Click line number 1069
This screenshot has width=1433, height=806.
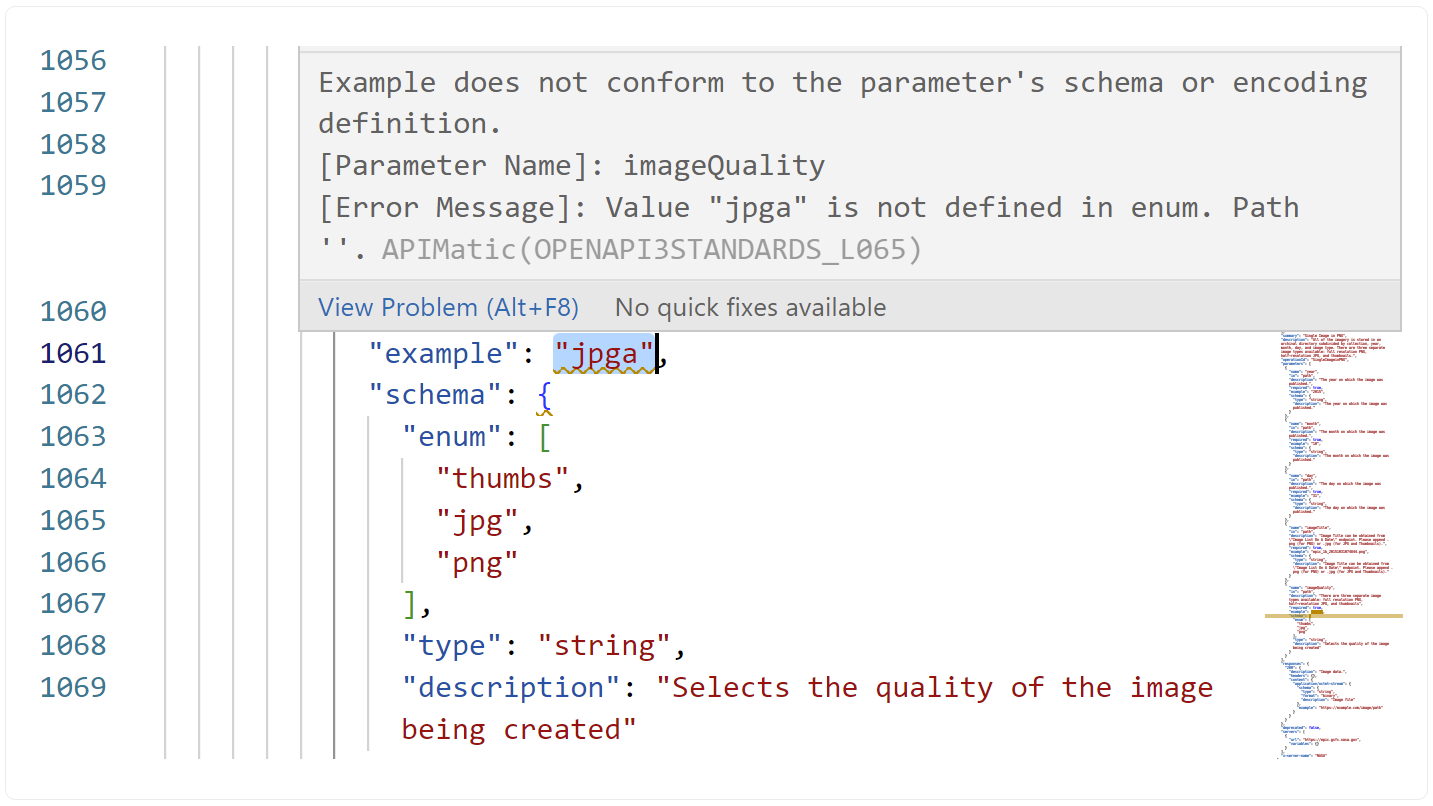(73, 687)
